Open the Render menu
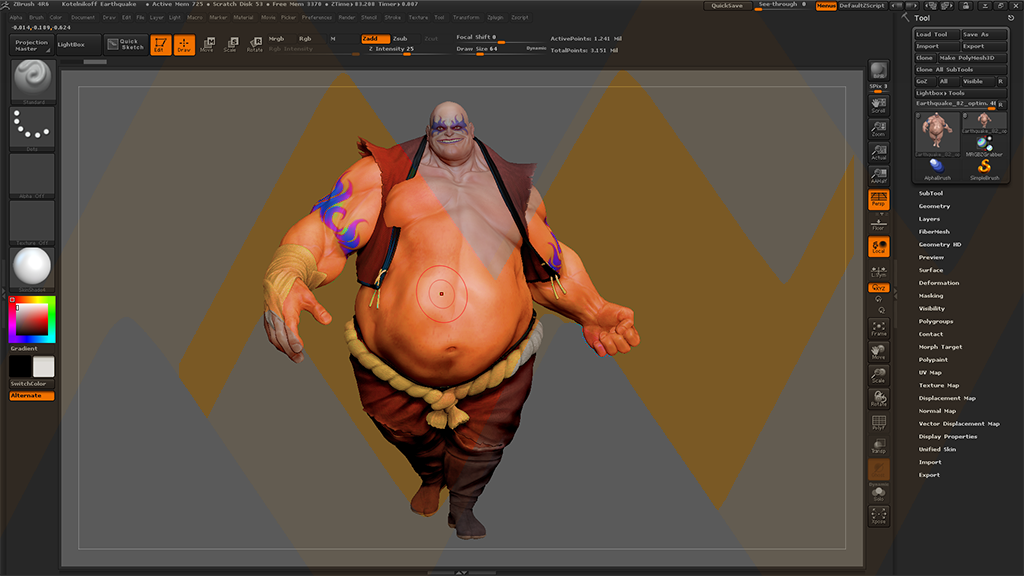The image size is (1024, 576). [x=347, y=18]
